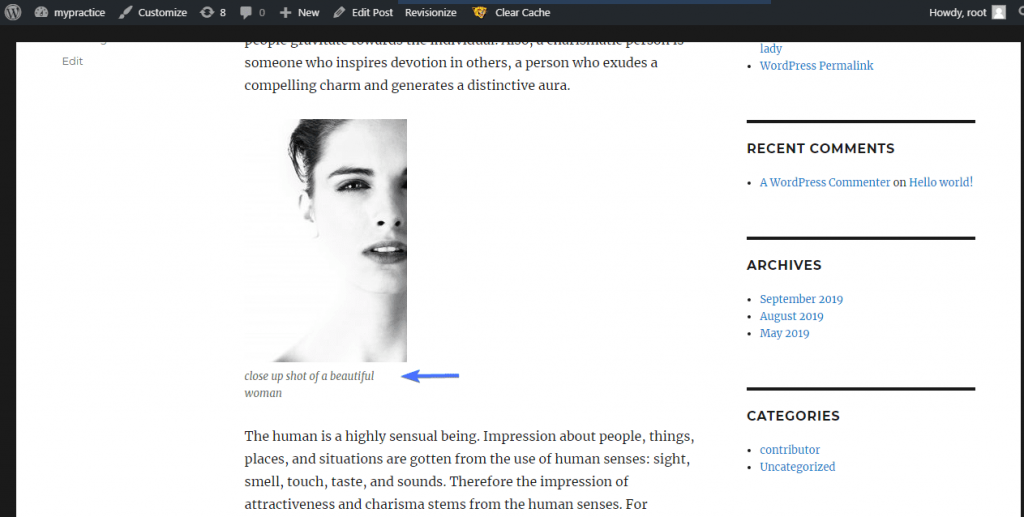Screen dimensions: 1024x517
Task: Click the plus New content icon
Action: [x=285, y=12]
